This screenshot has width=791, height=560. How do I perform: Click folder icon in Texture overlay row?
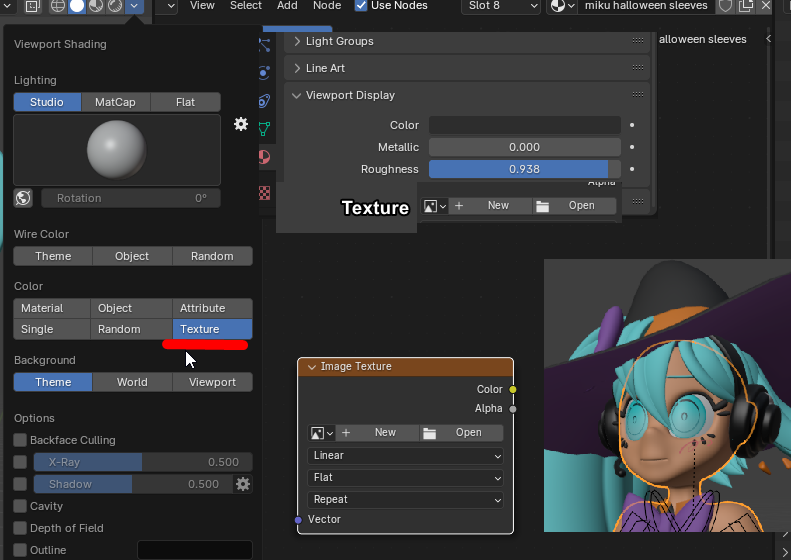542,206
